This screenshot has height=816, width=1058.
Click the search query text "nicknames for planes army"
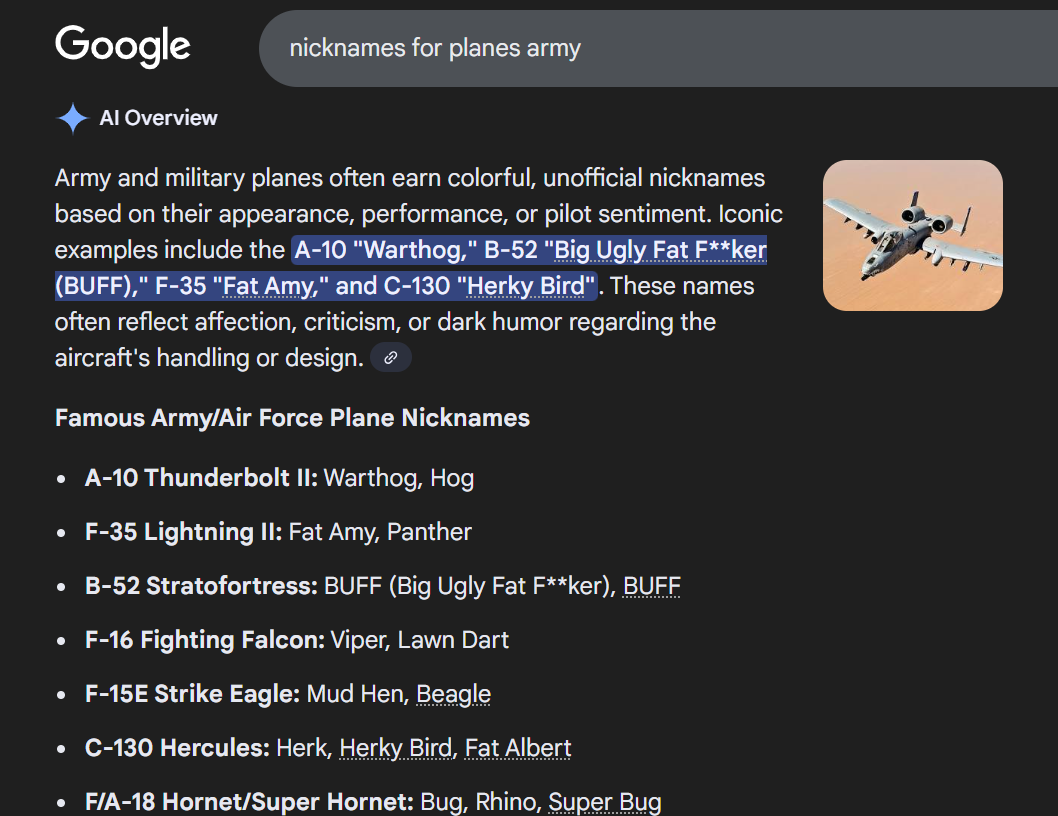point(436,47)
